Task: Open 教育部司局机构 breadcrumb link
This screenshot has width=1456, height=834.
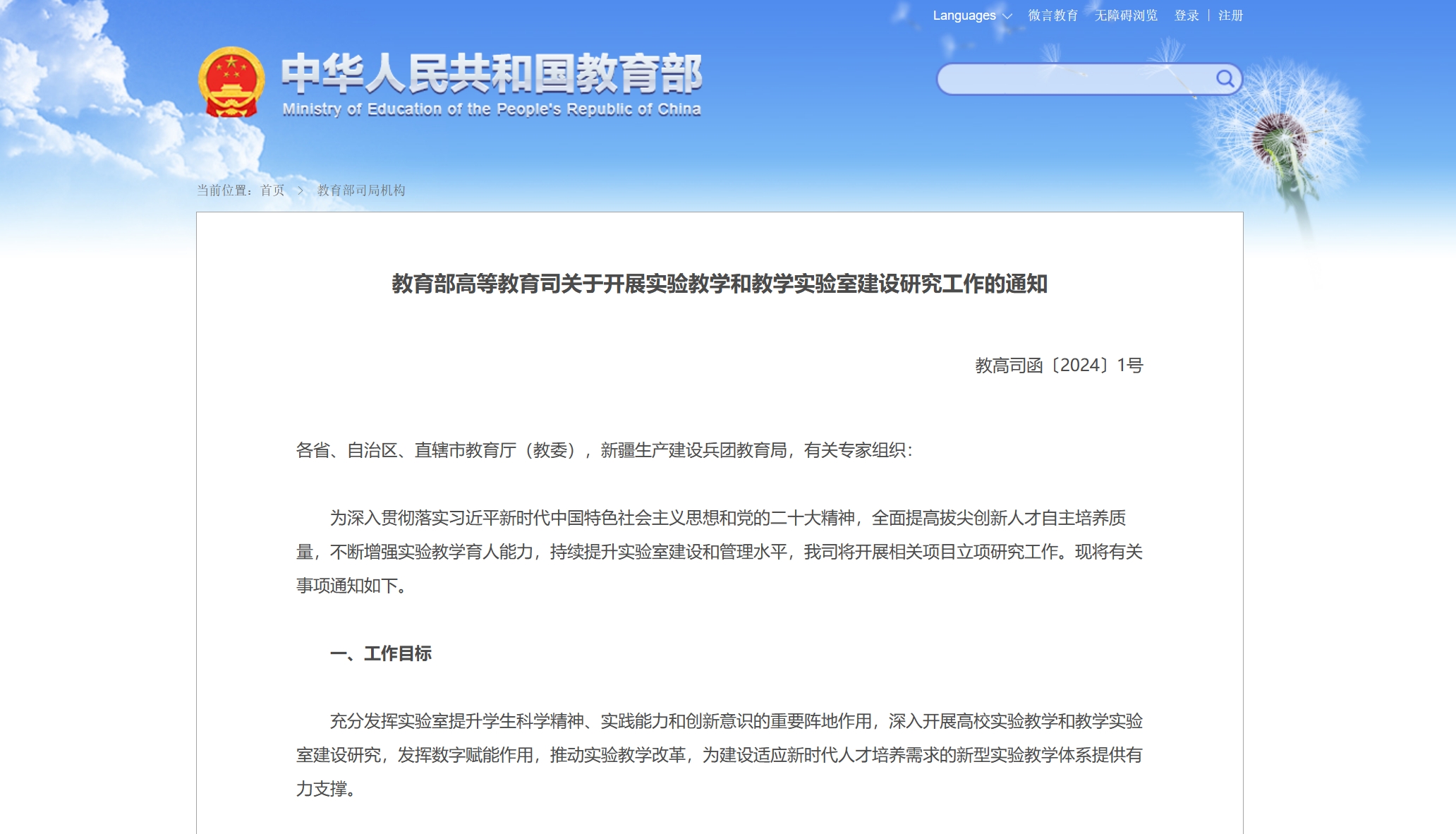Action: pos(361,191)
